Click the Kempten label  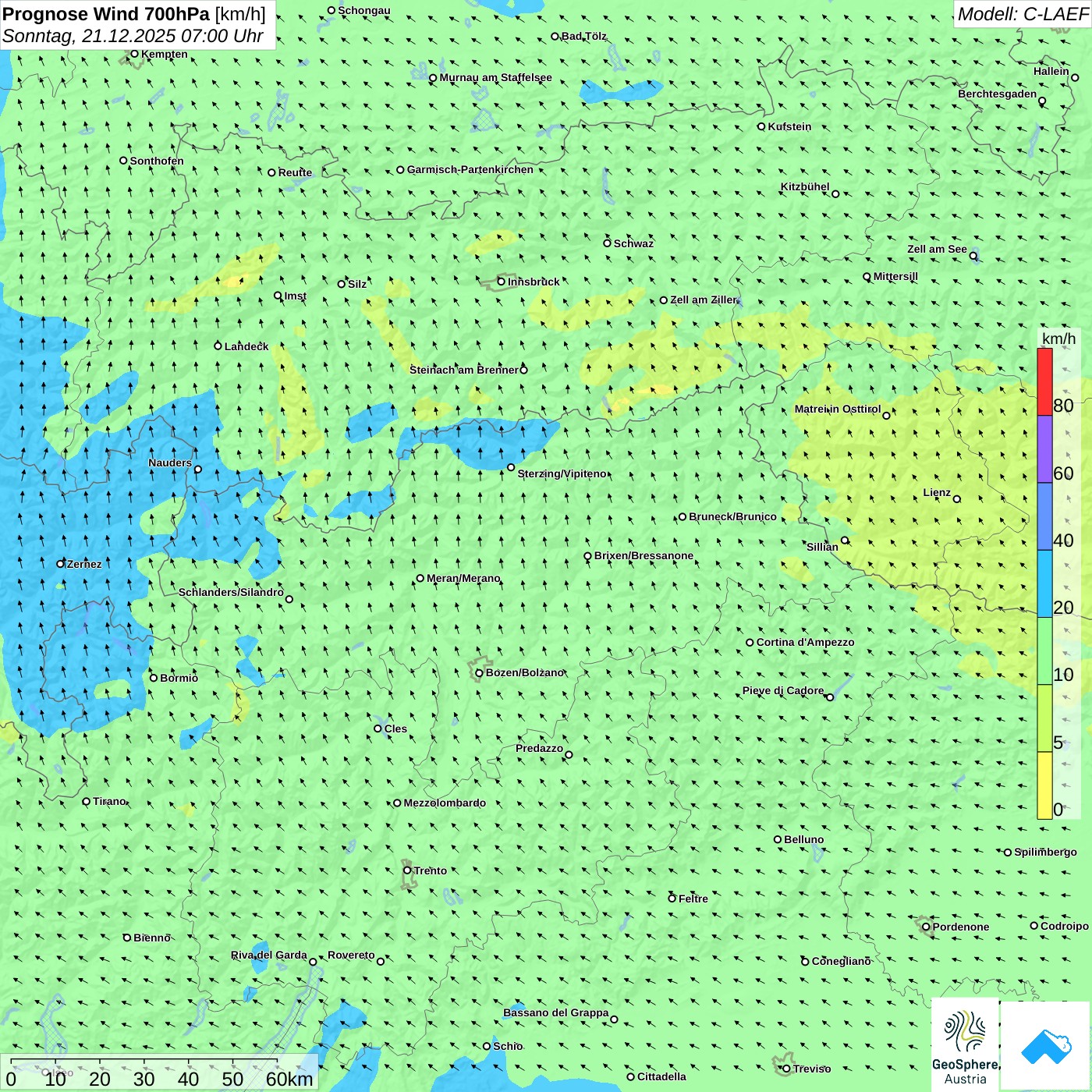pos(164,54)
